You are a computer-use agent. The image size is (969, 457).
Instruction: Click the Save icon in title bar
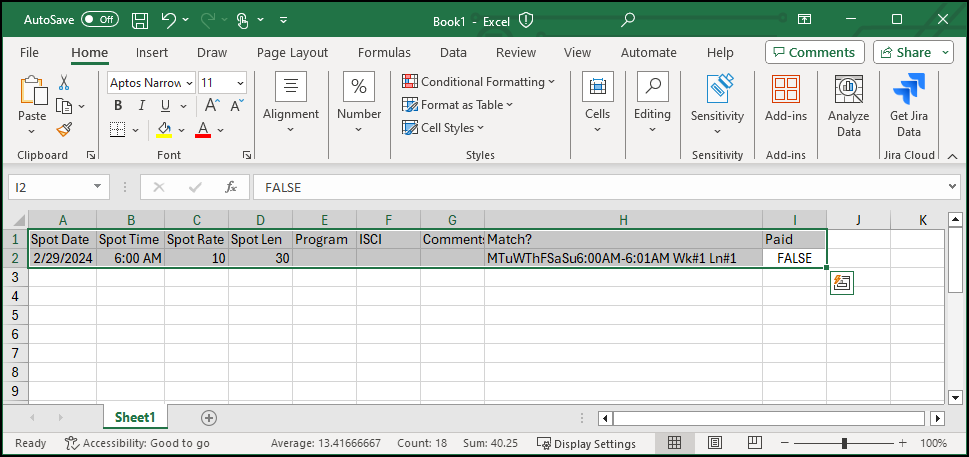pos(140,20)
